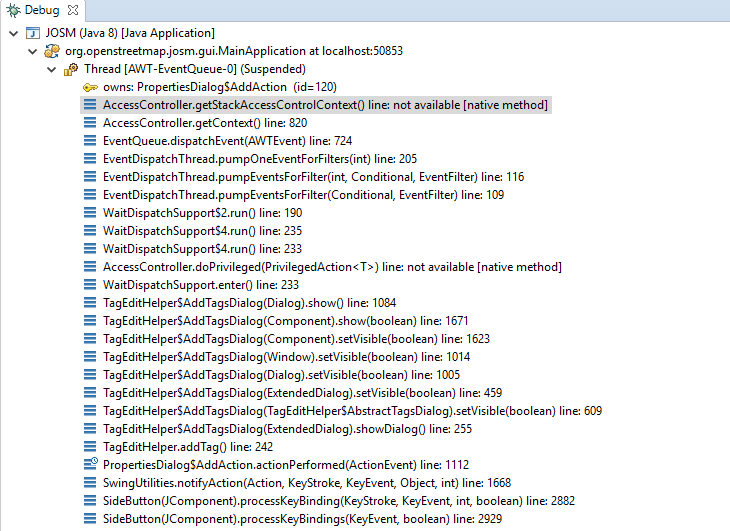Select JOSM (Java 8) [Java Application] row
The height and width of the screenshot is (531, 730).
click(130, 34)
